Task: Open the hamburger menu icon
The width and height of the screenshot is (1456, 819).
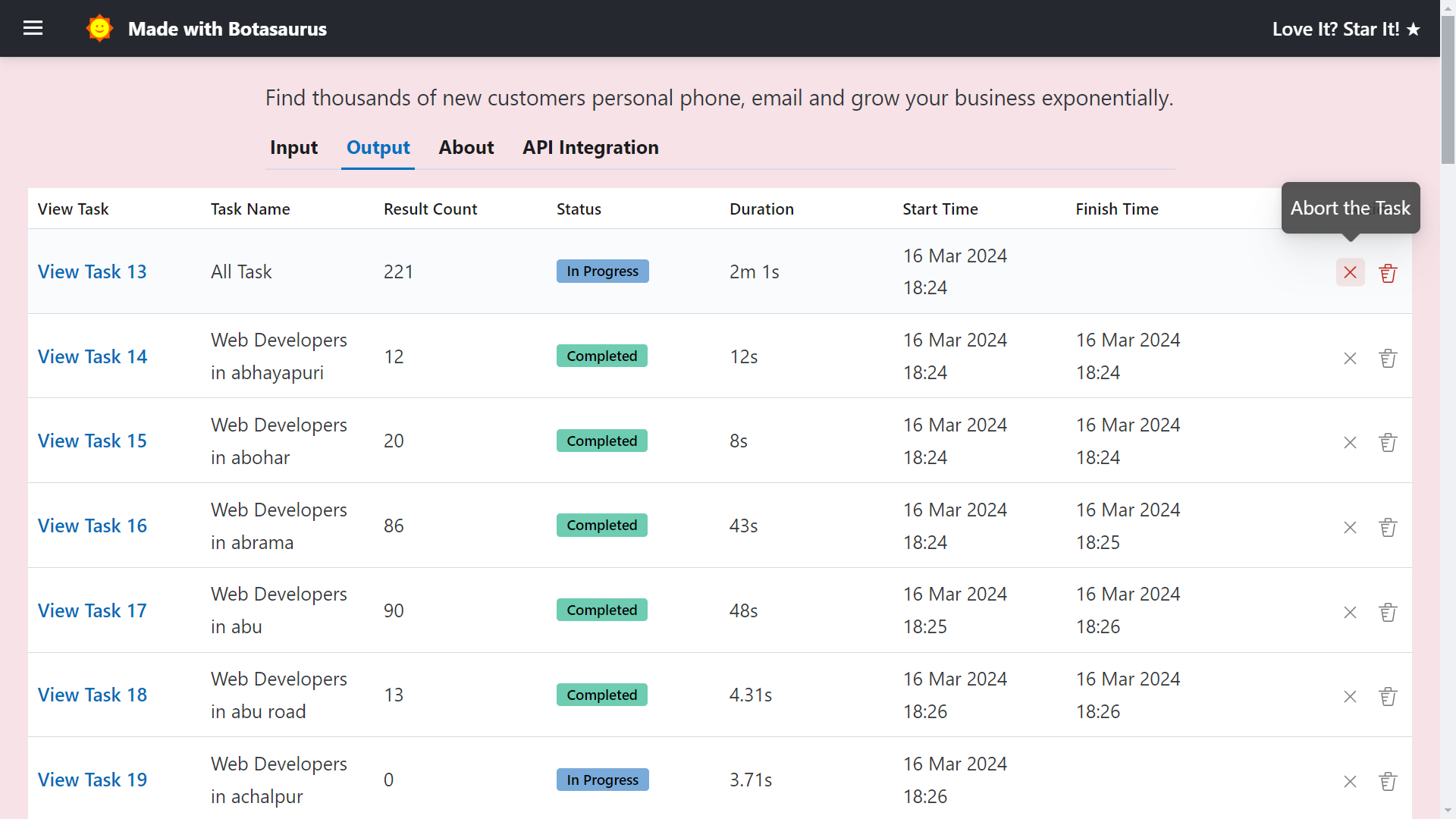Action: point(33,29)
